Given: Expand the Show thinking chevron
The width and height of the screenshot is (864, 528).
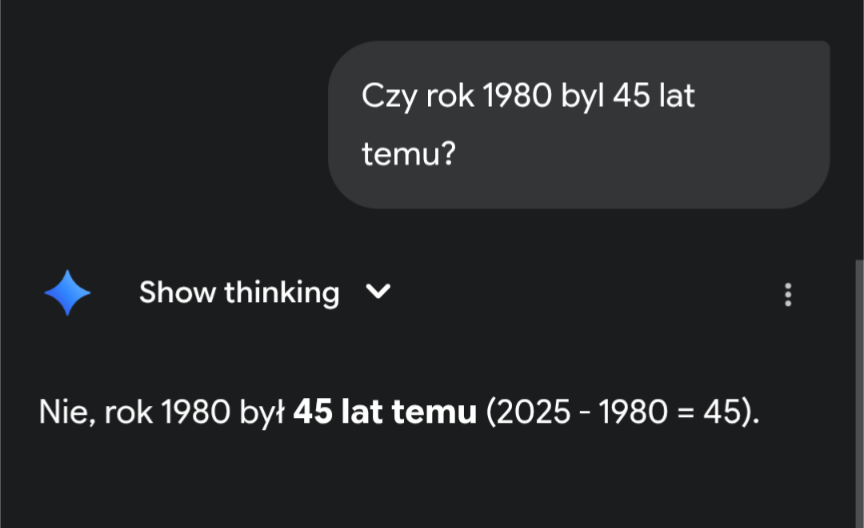Looking at the screenshot, I should (378, 292).
